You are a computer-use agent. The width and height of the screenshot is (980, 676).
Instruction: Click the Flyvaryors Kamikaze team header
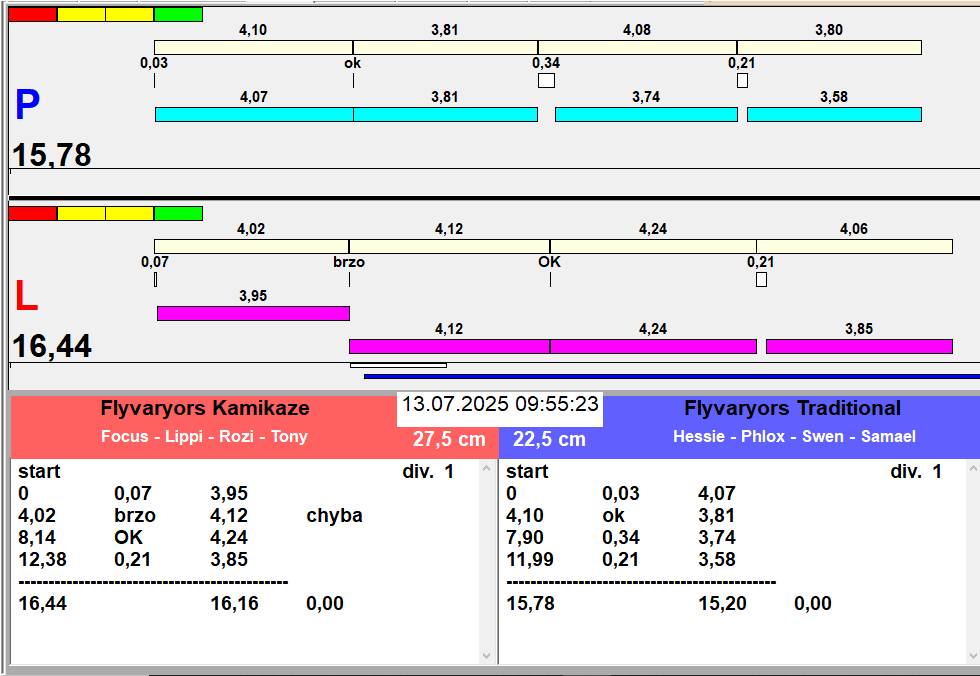pyautogui.click(x=205, y=408)
